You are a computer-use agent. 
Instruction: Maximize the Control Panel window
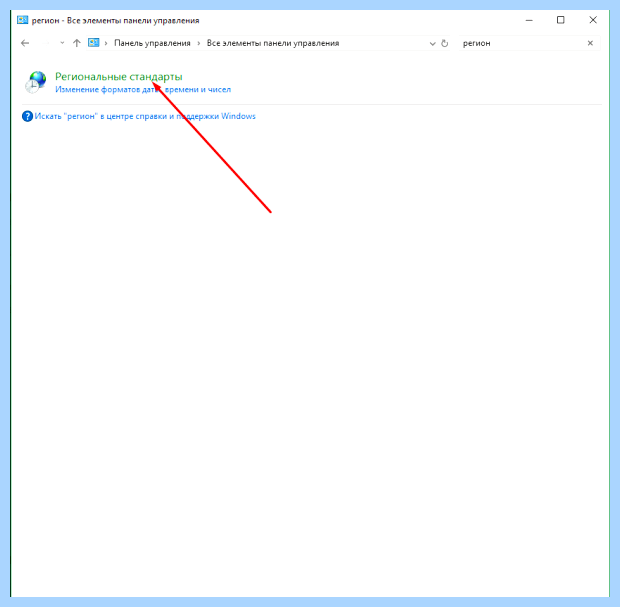(x=561, y=20)
